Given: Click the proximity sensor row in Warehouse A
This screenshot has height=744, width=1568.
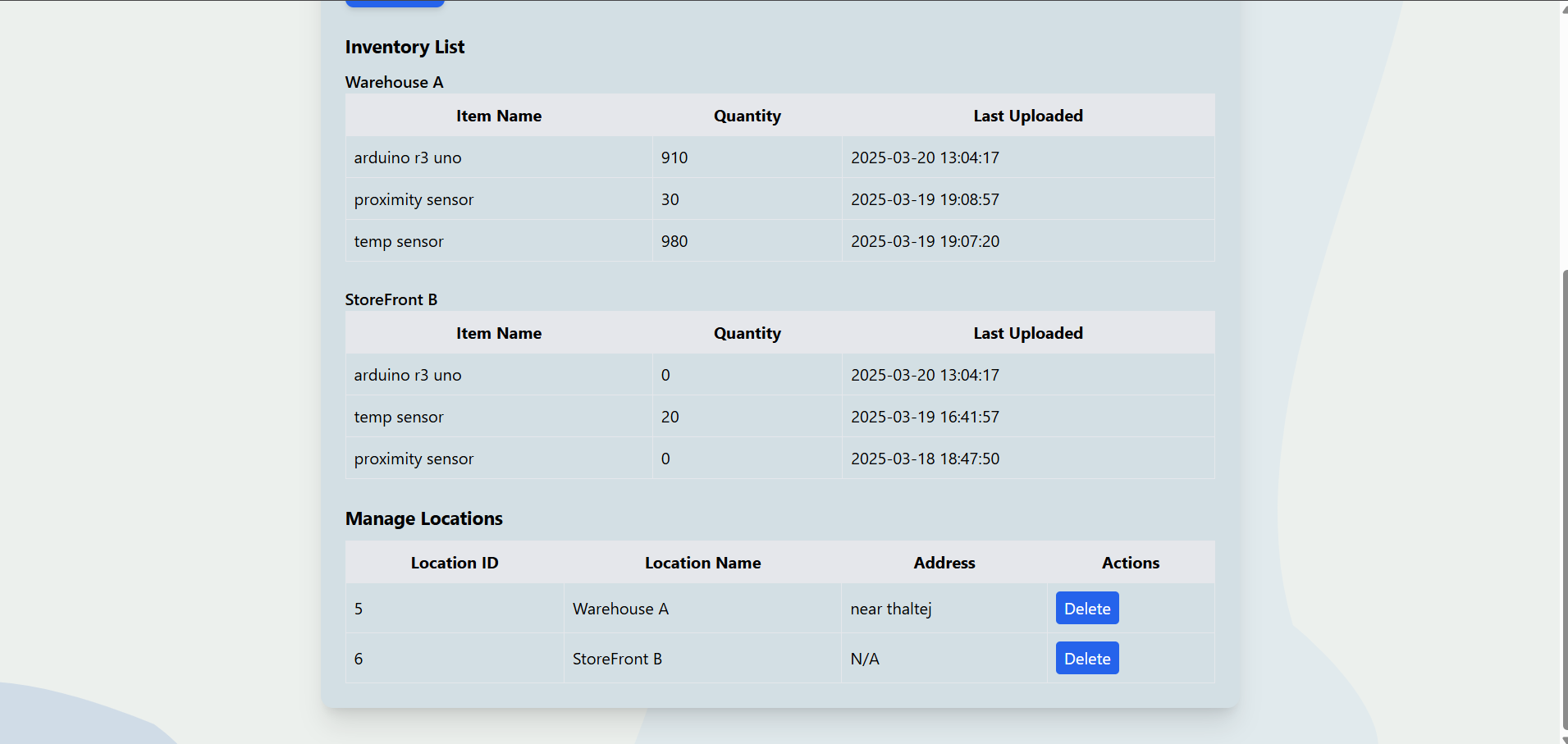Looking at the screenshot, I should (x=414, y=199).
